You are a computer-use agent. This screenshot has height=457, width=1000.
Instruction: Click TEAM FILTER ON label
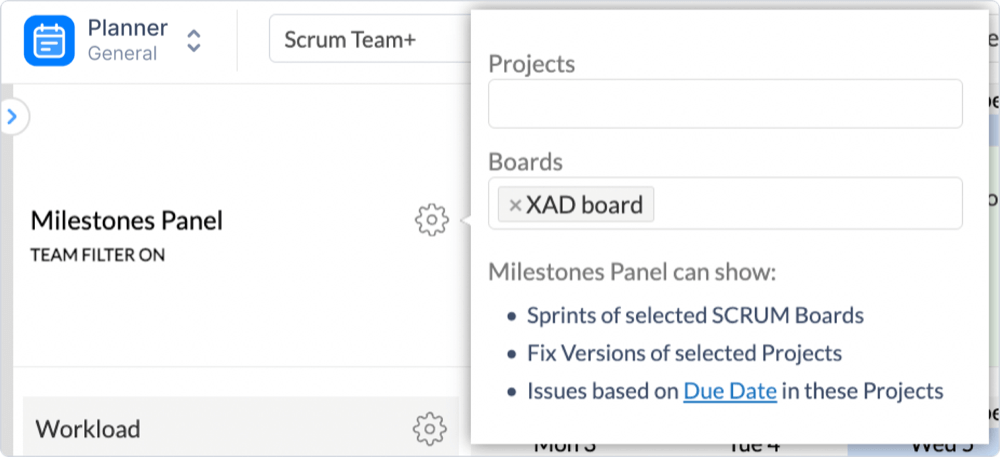tap(98, 255)
